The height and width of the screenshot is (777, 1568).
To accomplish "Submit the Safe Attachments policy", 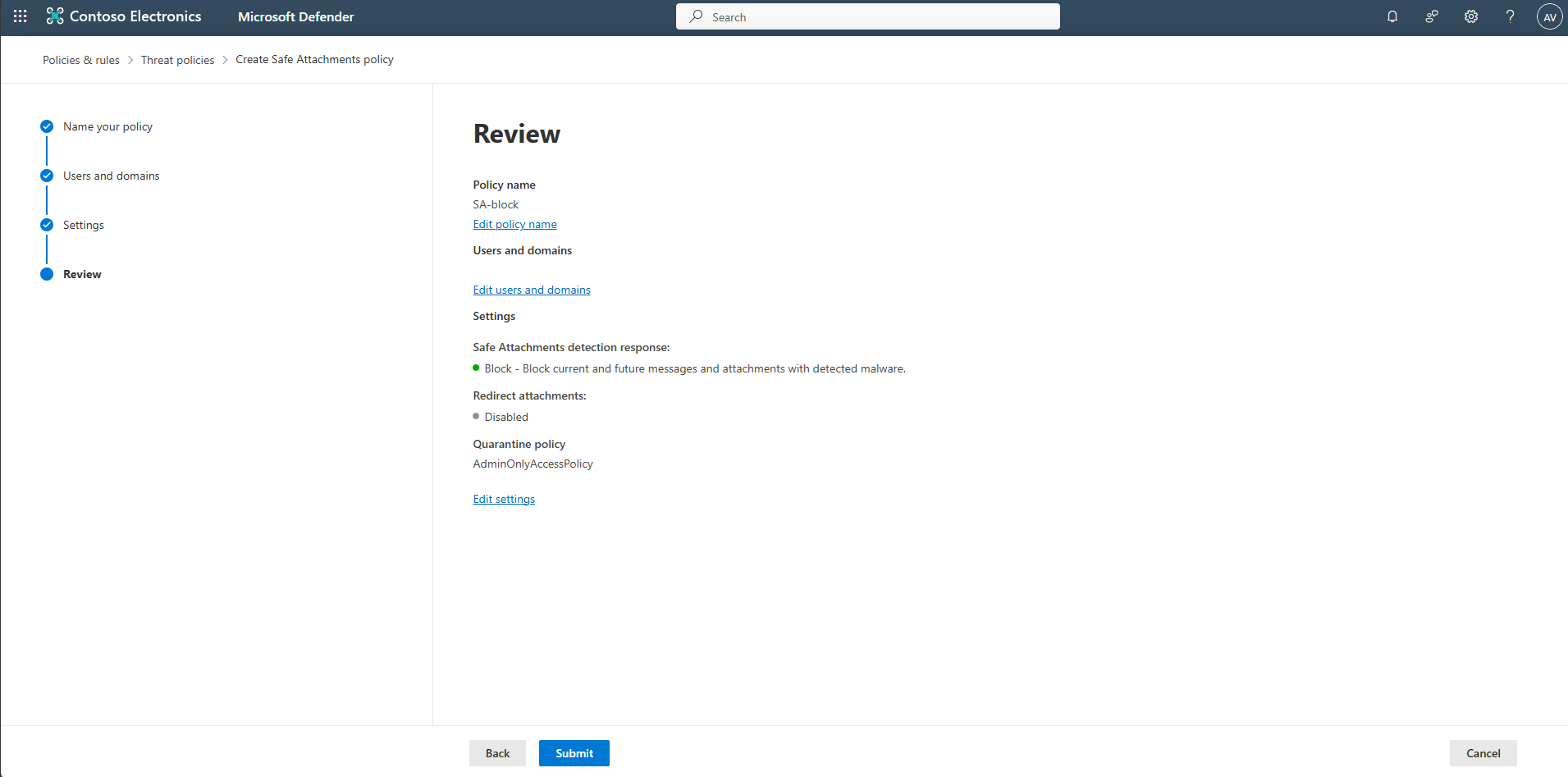I will (x=574, y=753).
